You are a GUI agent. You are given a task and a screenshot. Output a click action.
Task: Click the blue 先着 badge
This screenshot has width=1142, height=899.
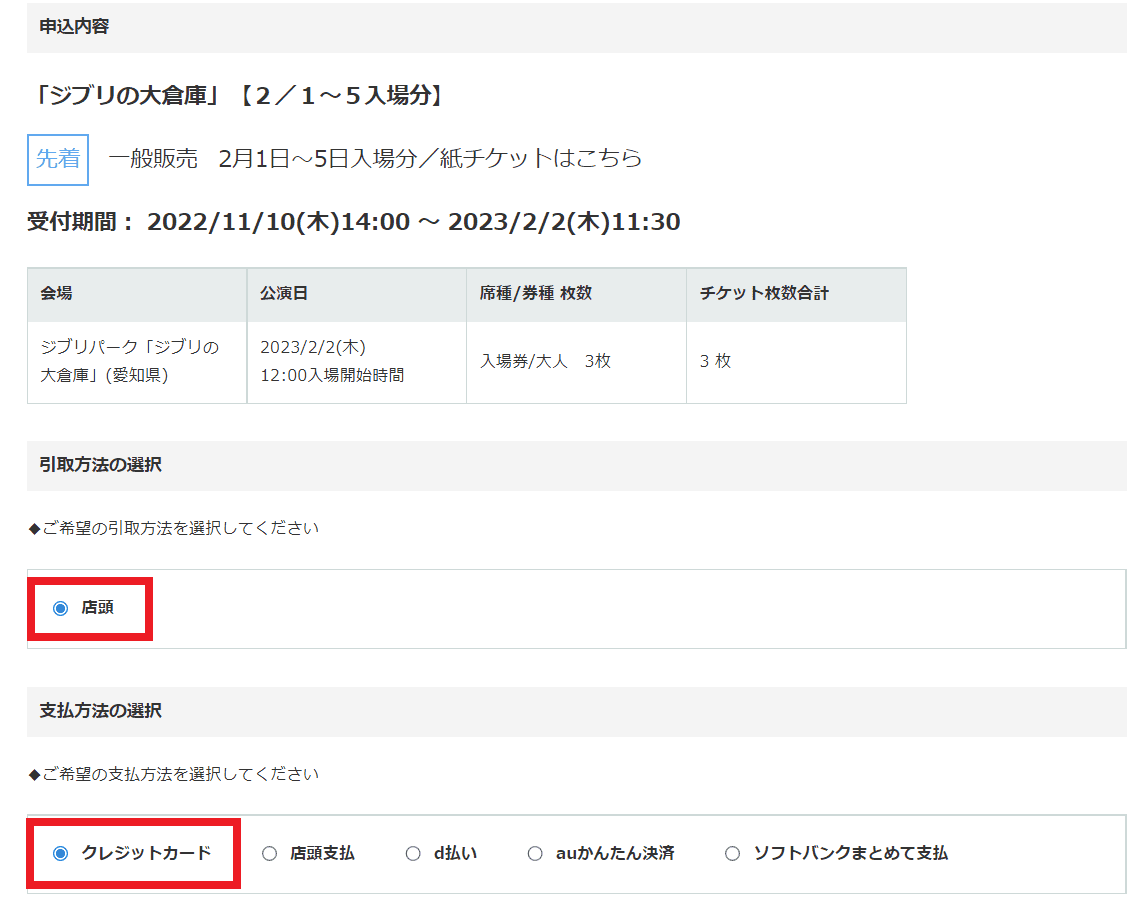[58, 159]
